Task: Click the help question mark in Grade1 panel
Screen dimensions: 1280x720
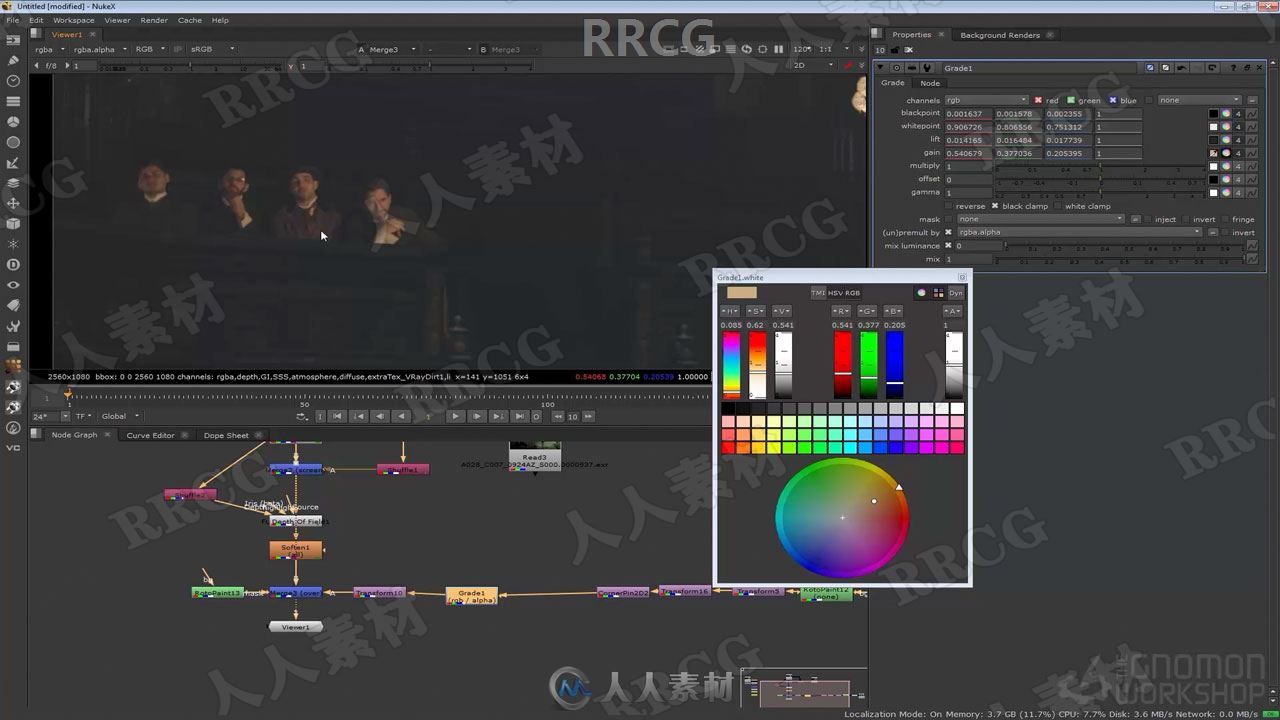Action: tap(1233, 68)
